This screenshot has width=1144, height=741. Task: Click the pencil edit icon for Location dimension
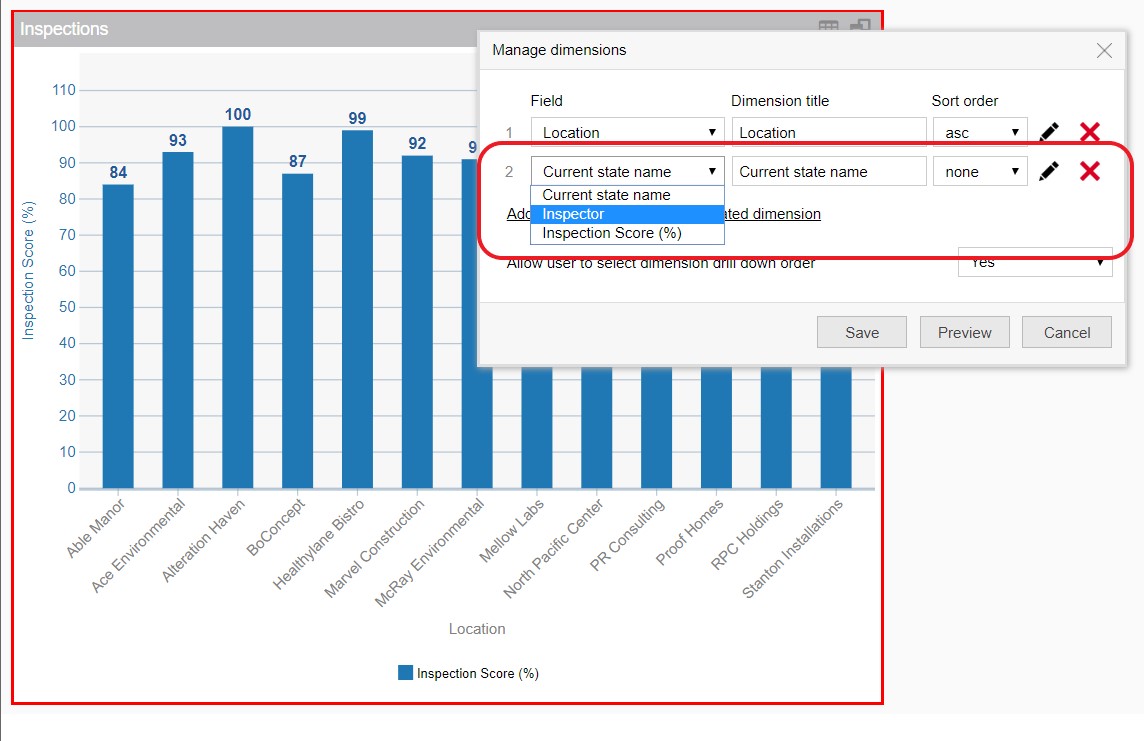(x=1048, y=132)
